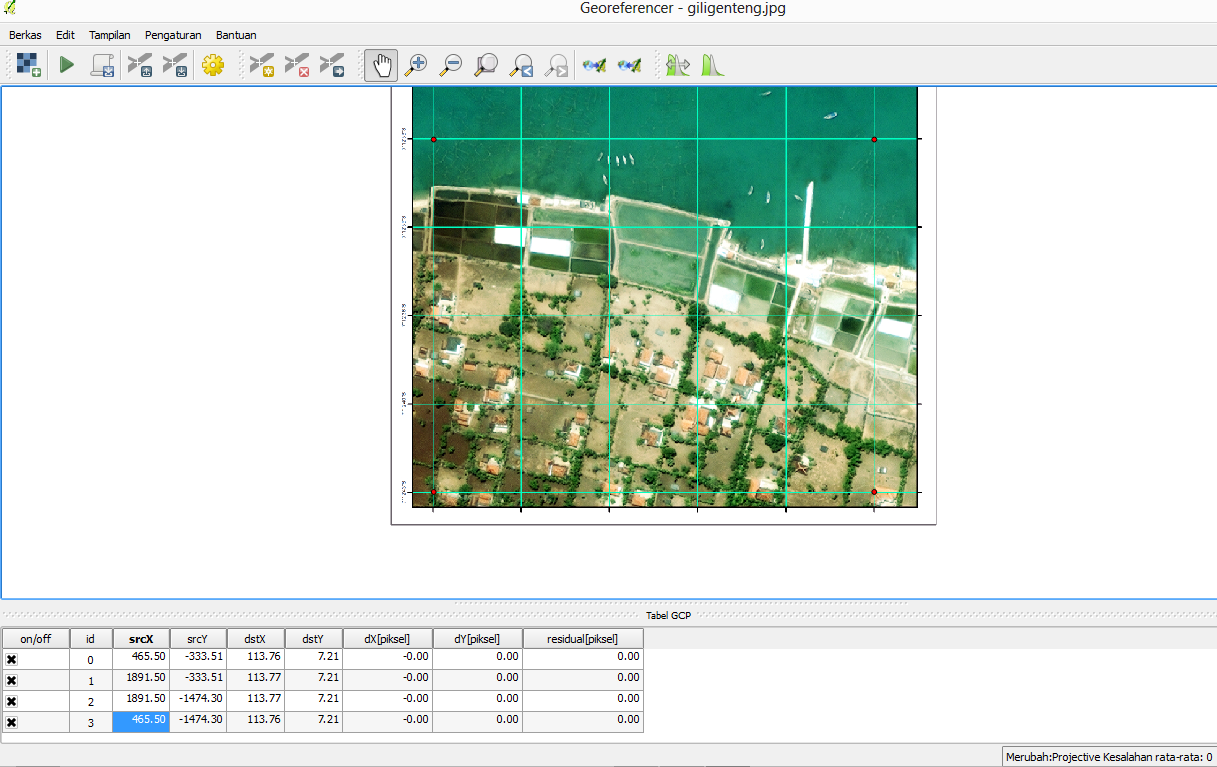Add a new GCP point

click(263, 63)
